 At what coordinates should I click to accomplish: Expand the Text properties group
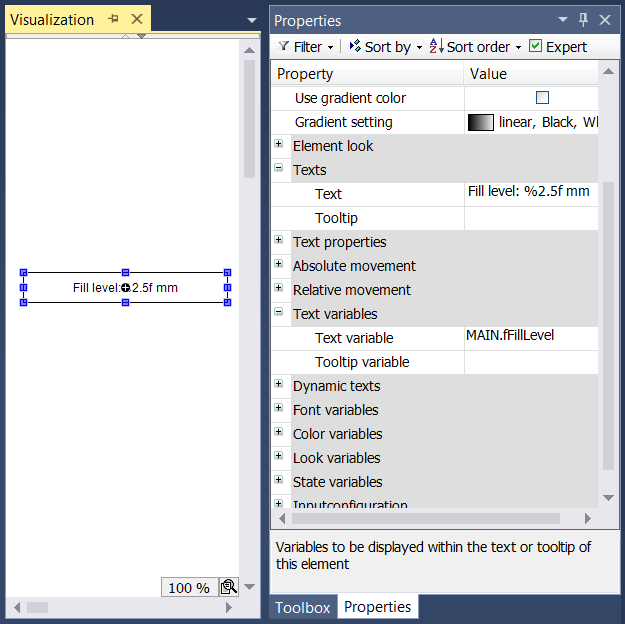279,240
